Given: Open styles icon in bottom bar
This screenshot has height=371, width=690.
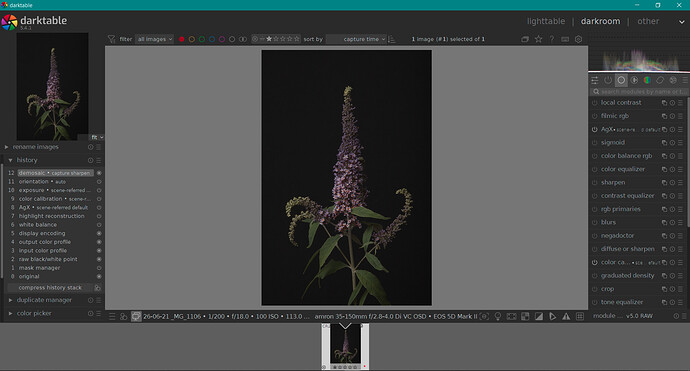Looking at the screenshot, I should click(124, 316).
